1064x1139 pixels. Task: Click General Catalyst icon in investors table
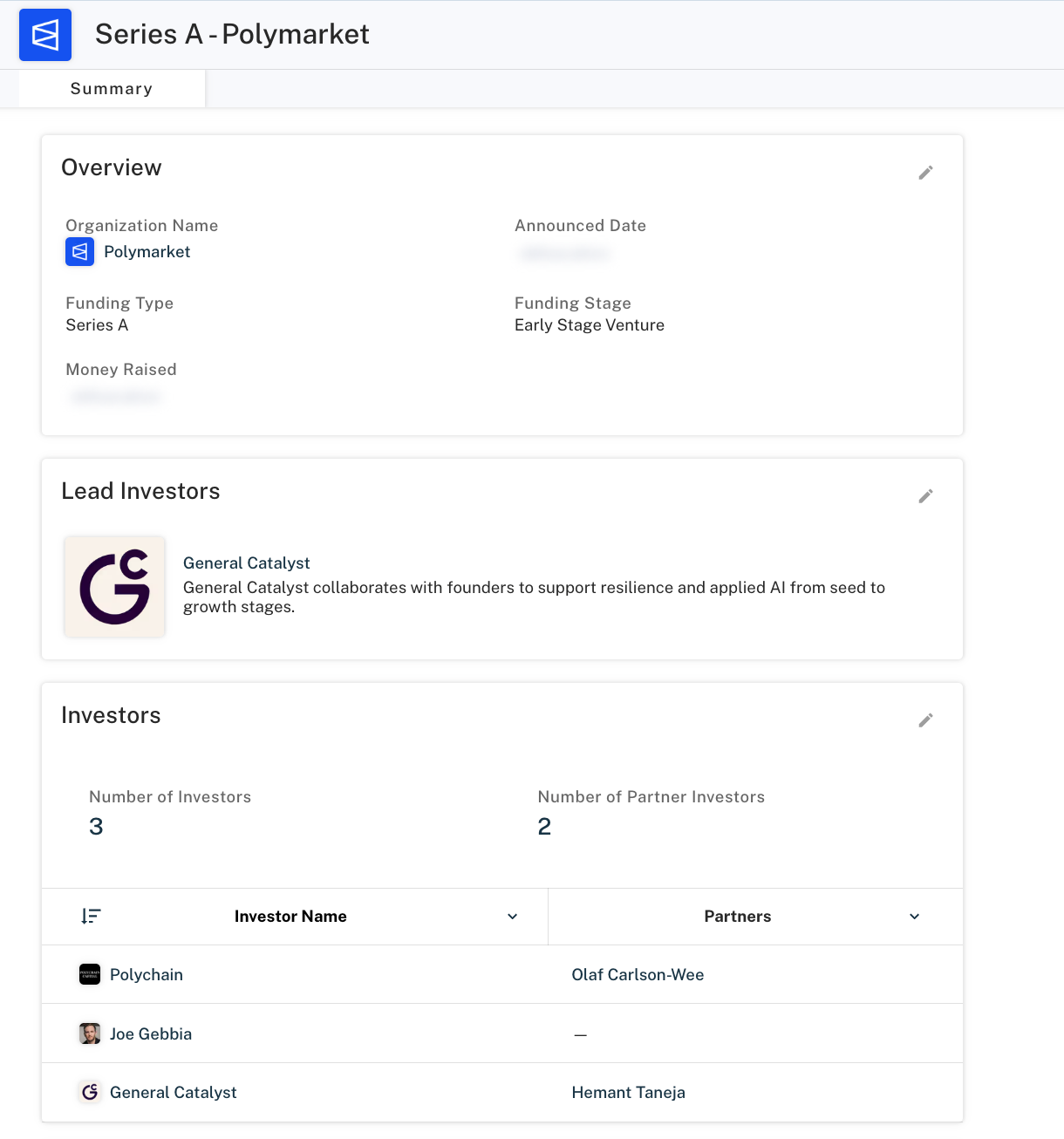click(x=90, y=1093)
